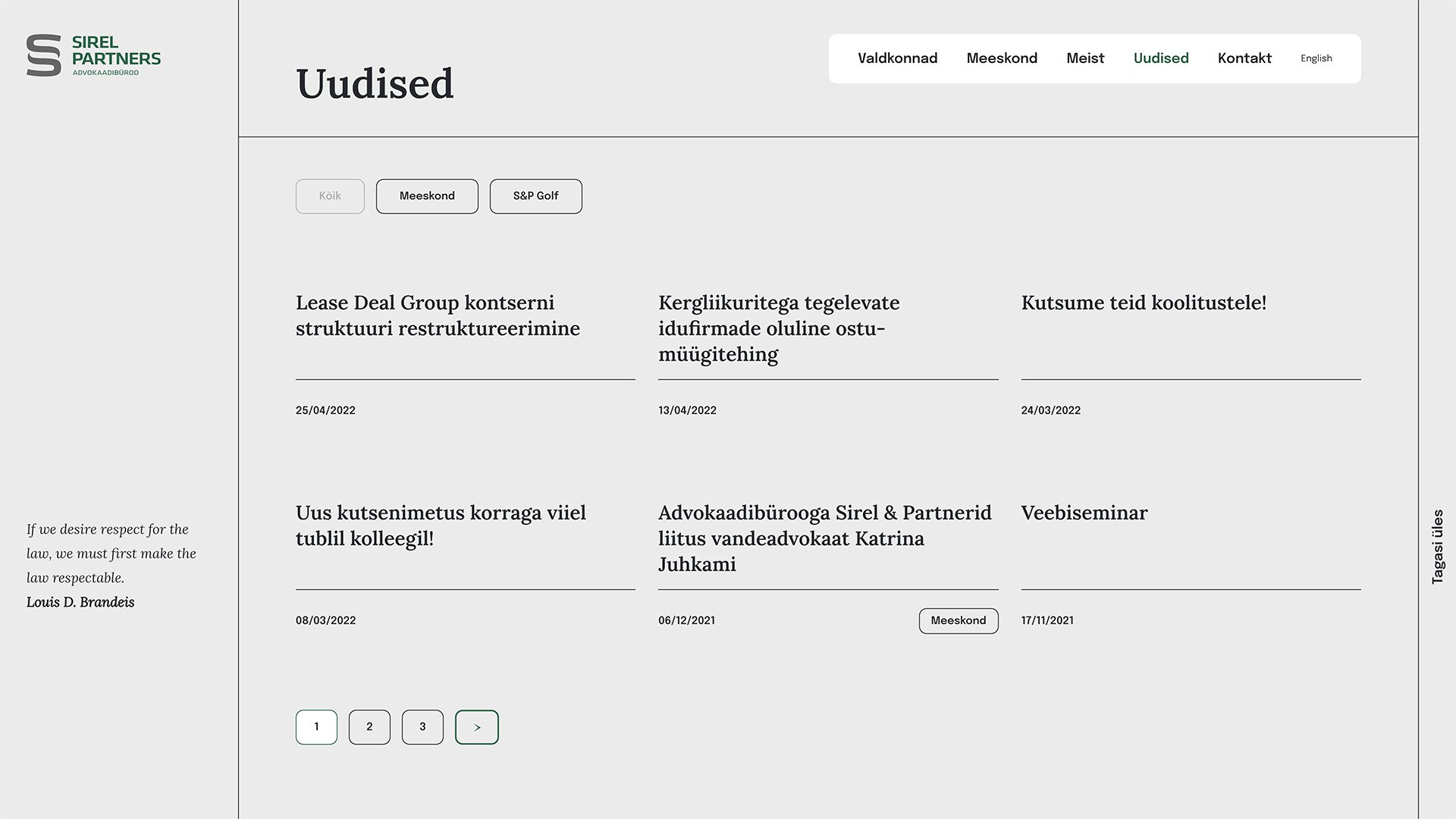The width and height of the screenshot is (1456, 819).
Task: Switch to the Uudised section
Action: point(1161,58)
